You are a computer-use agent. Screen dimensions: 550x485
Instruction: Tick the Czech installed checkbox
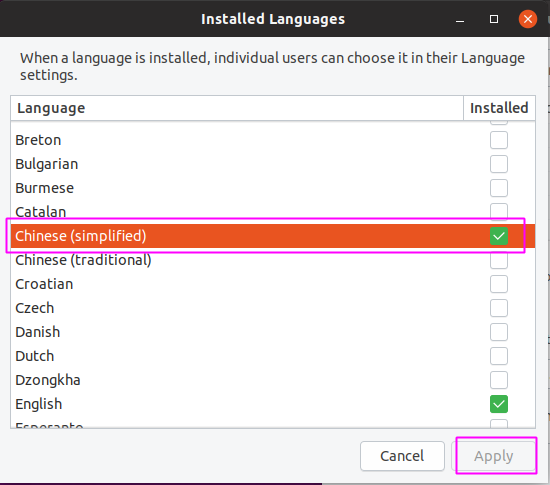pyautogui.click(x=499, y=308)
